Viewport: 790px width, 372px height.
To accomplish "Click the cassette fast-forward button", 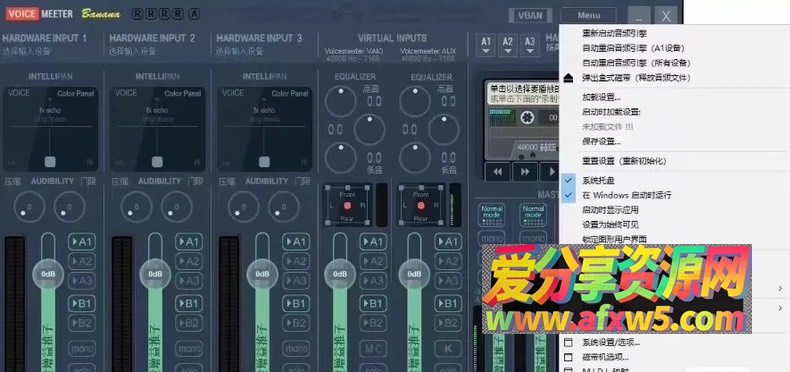I will point(525,172).
